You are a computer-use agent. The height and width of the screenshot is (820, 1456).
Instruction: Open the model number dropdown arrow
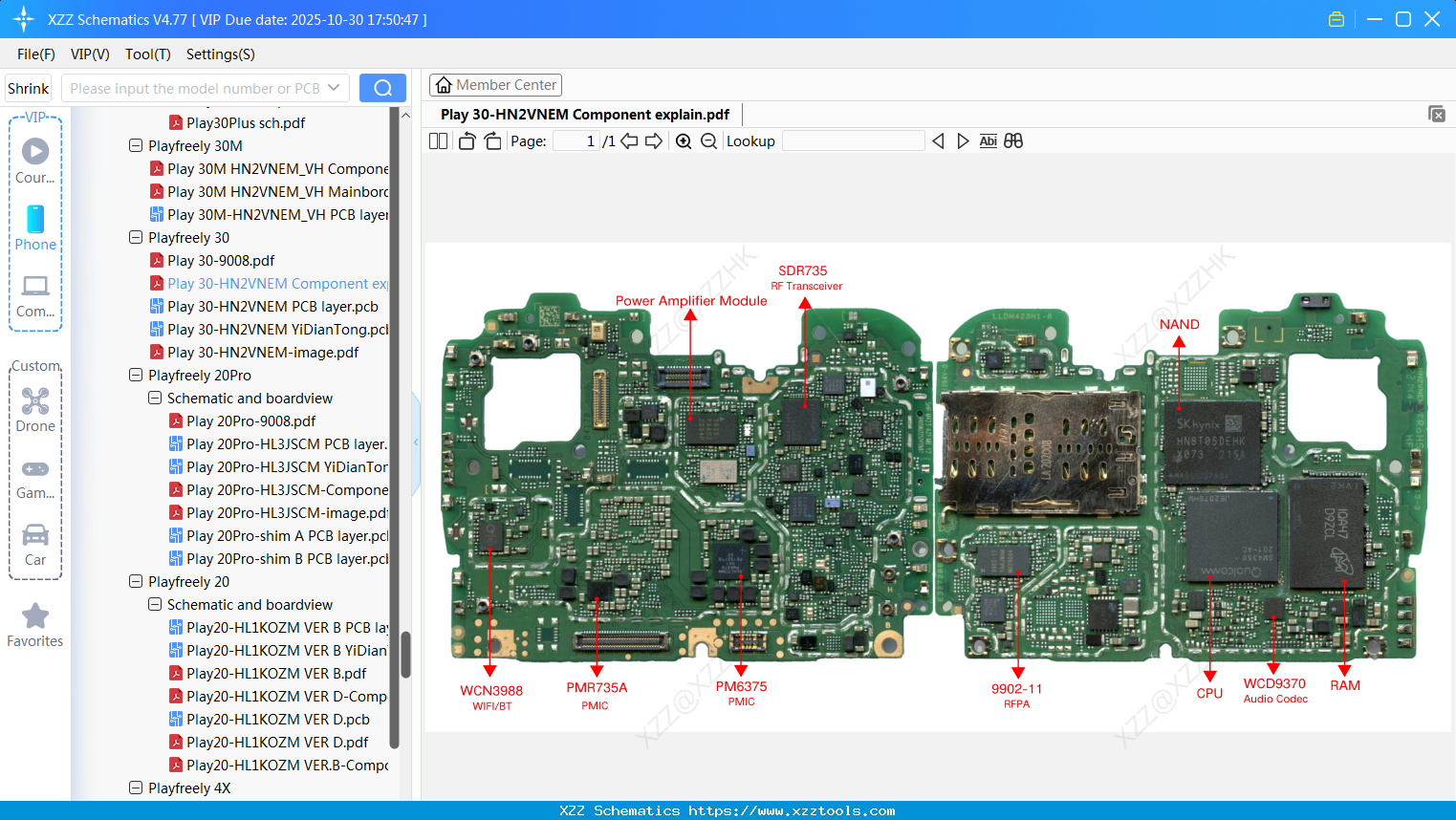(x=334, y=88)
